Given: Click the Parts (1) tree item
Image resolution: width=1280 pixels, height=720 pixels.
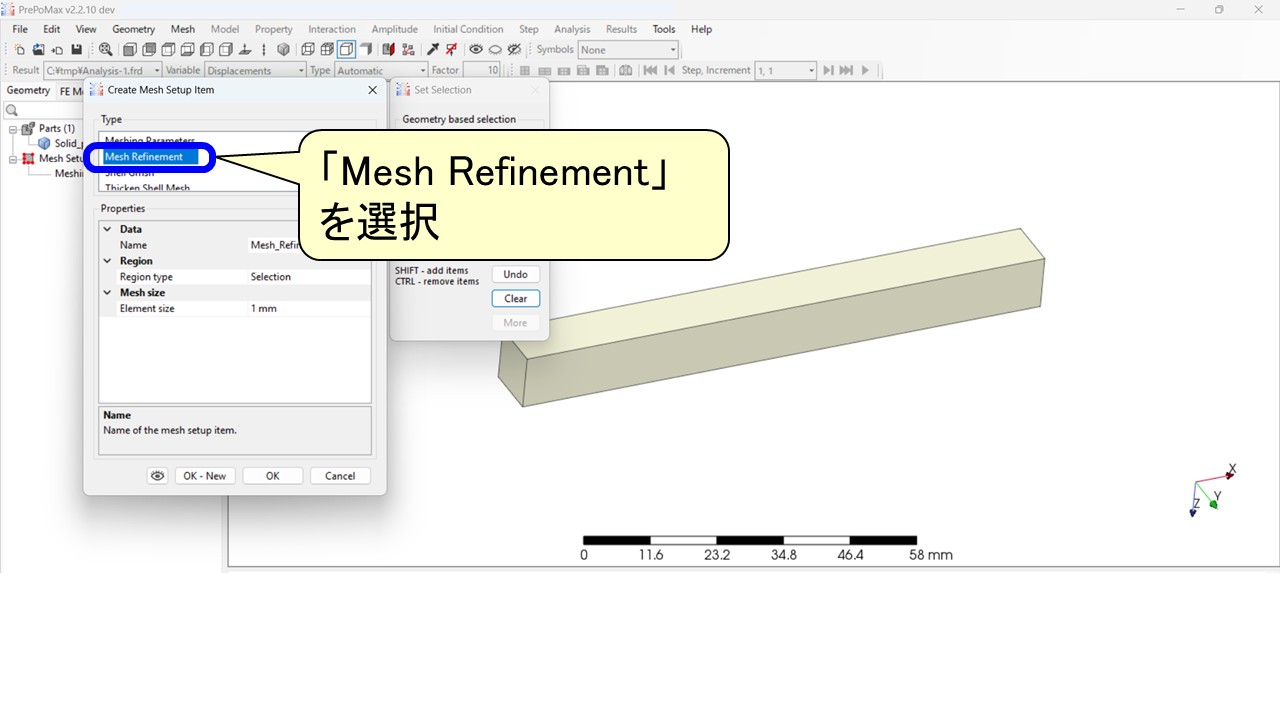Looking at the screenshot, I should [x=56, y=129].
